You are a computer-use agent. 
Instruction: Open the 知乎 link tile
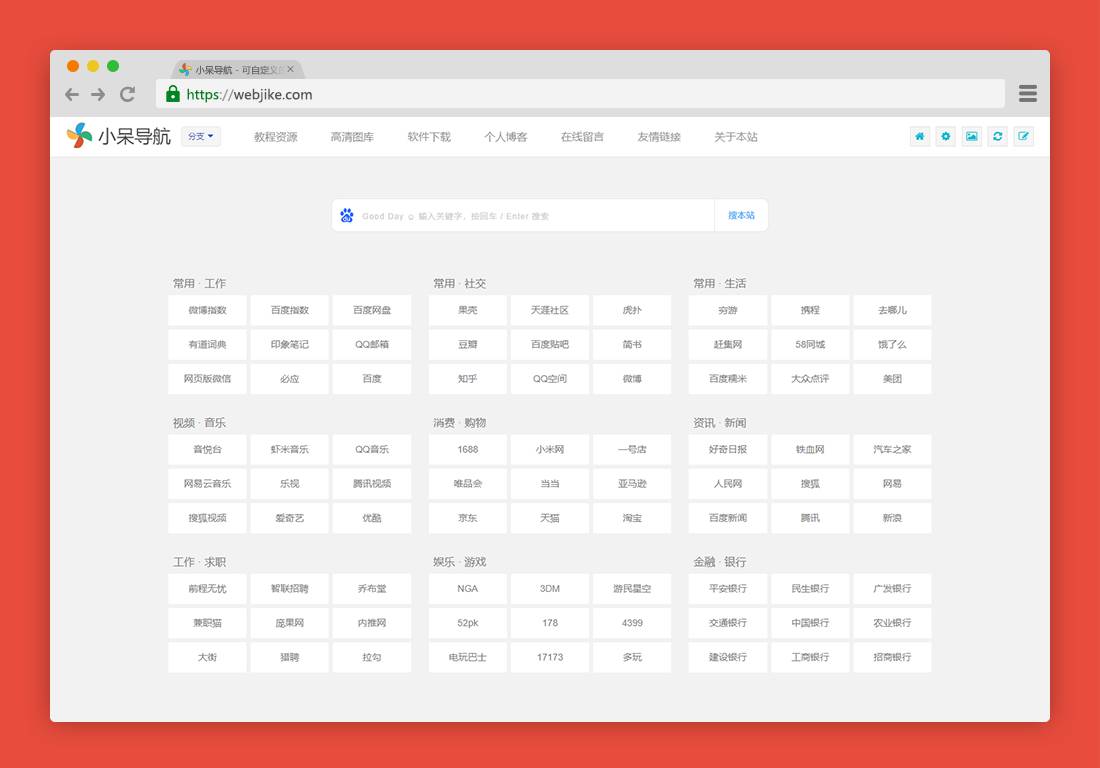467,379
